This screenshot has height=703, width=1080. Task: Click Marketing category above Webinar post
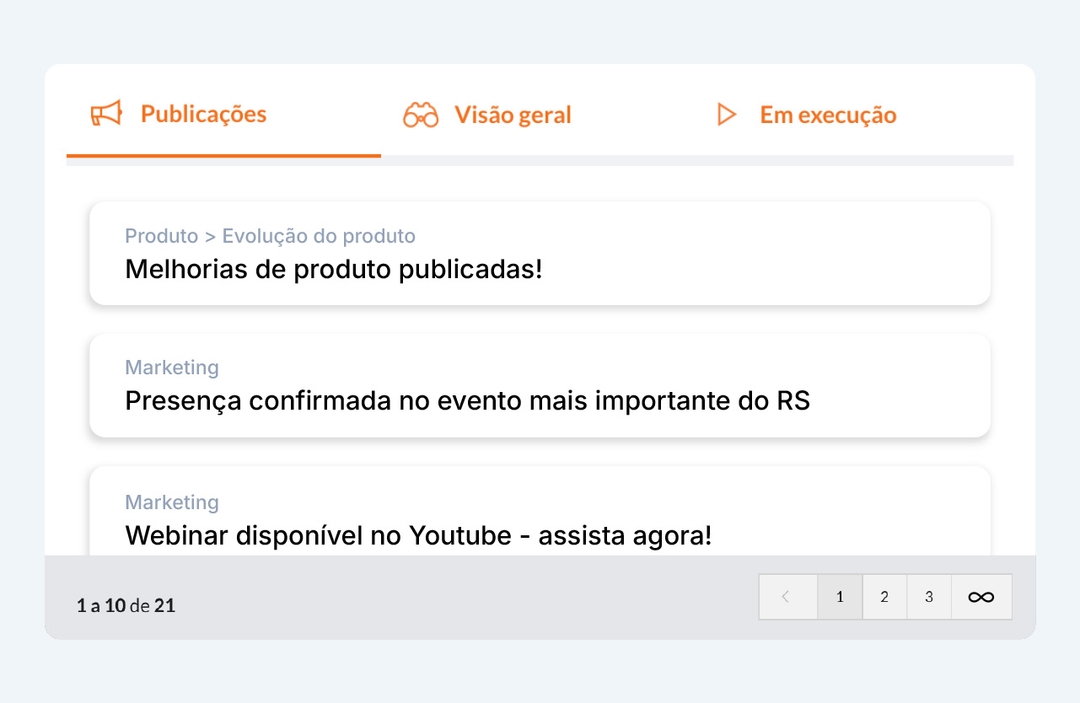coord(172,502)
